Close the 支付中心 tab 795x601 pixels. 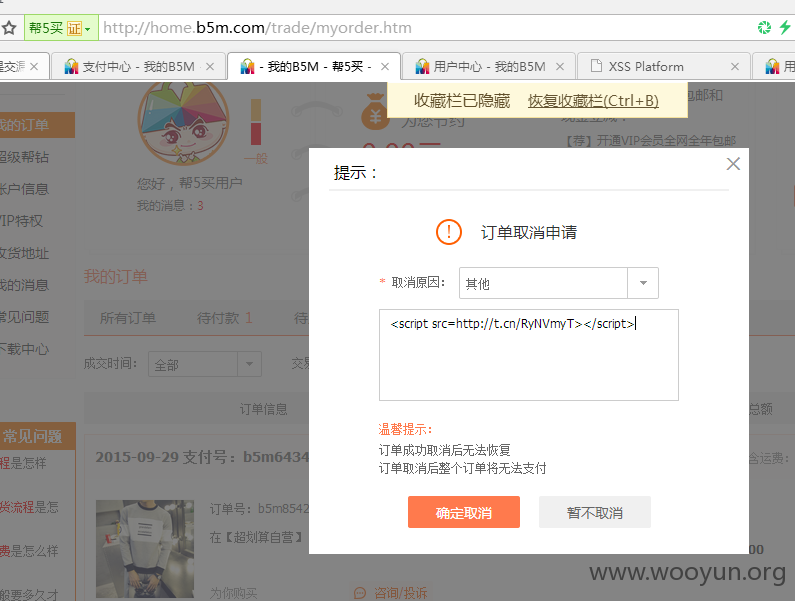click(x=210, y=66)
